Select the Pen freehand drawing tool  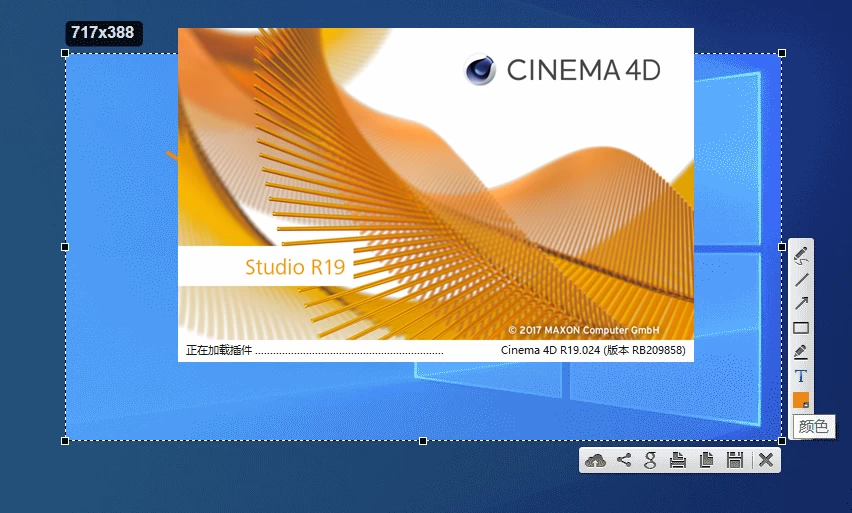[x=801, y=256]
